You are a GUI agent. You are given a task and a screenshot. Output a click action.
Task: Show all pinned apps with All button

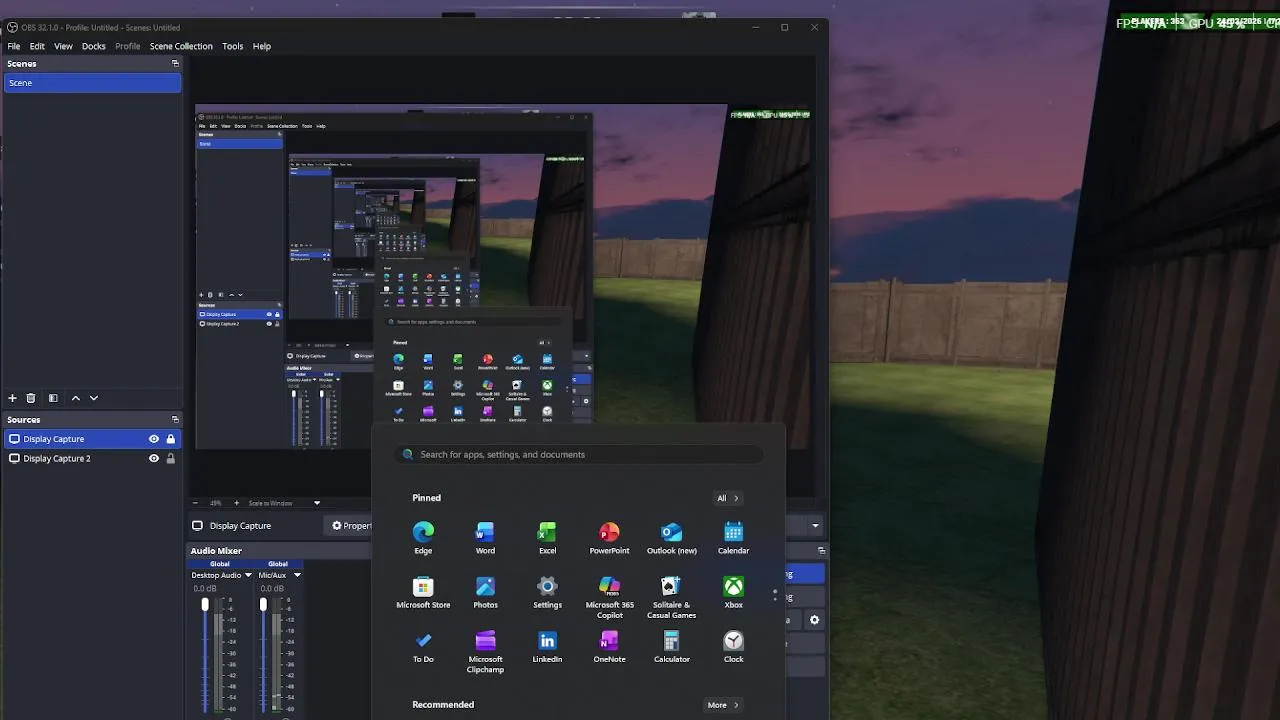(x=727, y=498)
